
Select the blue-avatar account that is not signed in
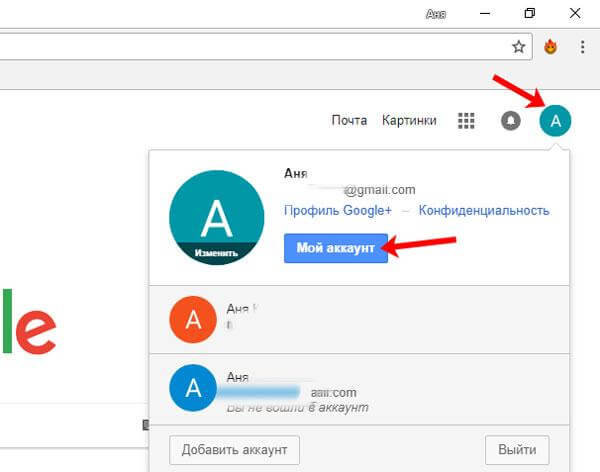(359, 389)
